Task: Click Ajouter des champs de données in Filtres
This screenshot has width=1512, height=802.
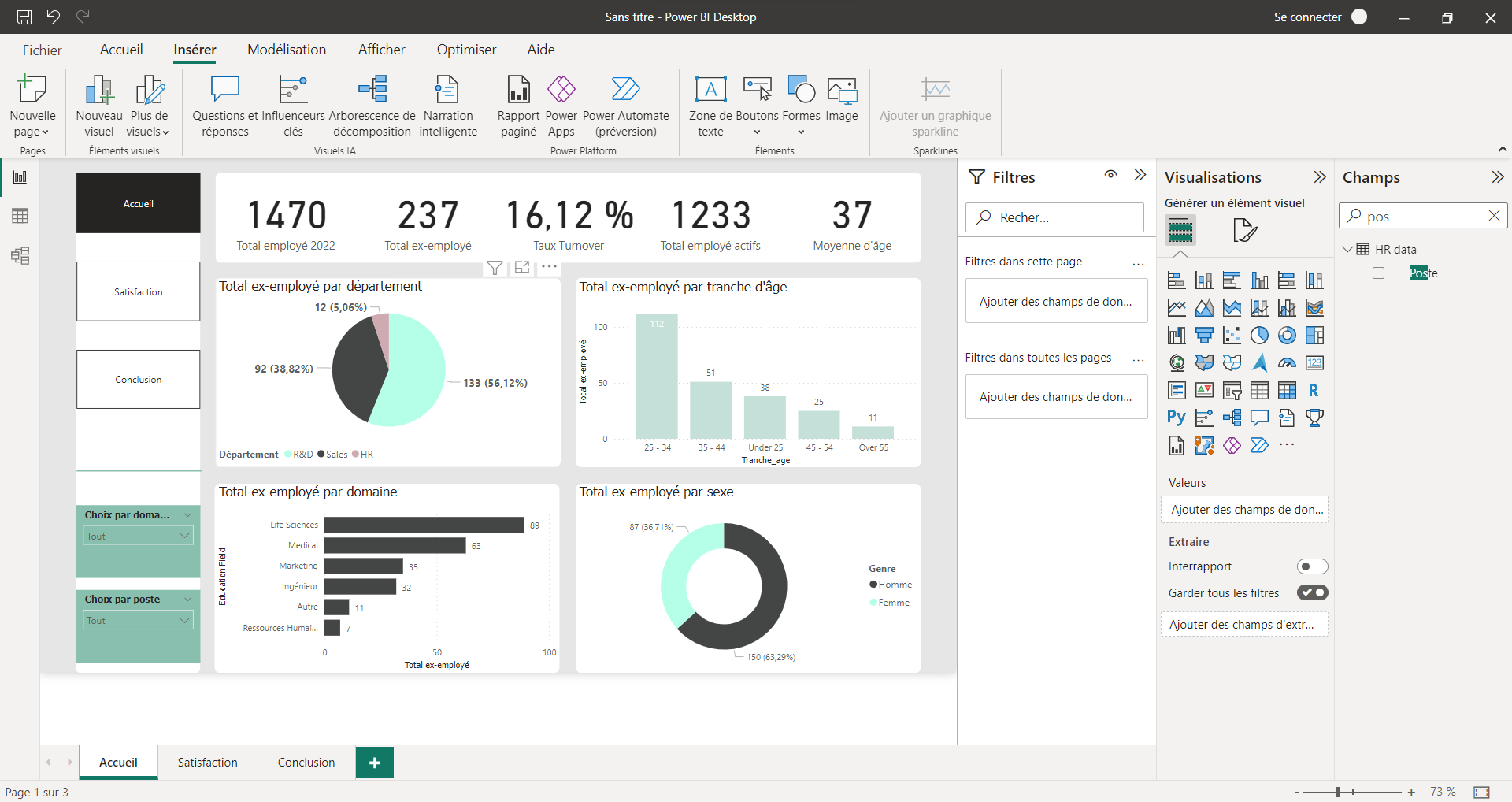Action: pos(1056,300)
